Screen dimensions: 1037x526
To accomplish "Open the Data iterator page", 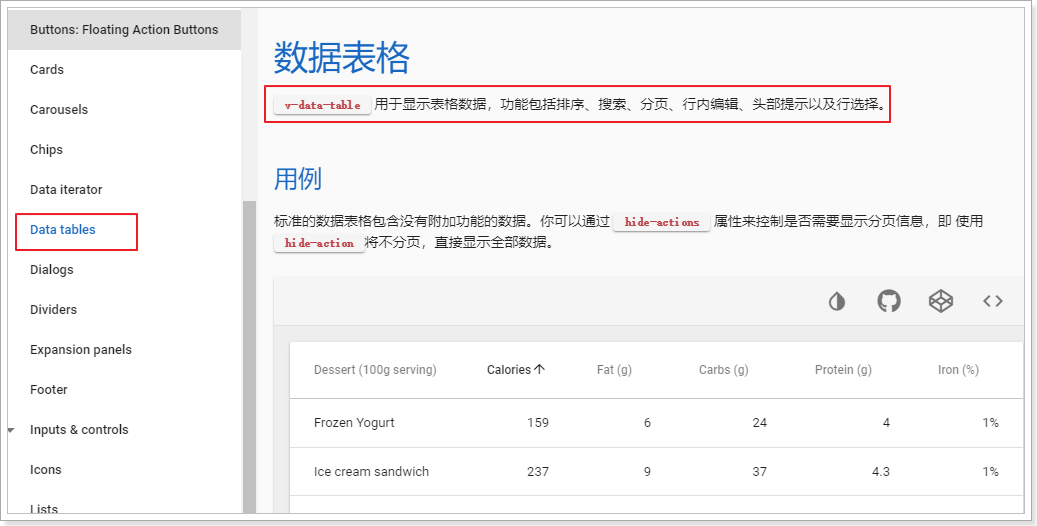I will [x=66, y=190].
